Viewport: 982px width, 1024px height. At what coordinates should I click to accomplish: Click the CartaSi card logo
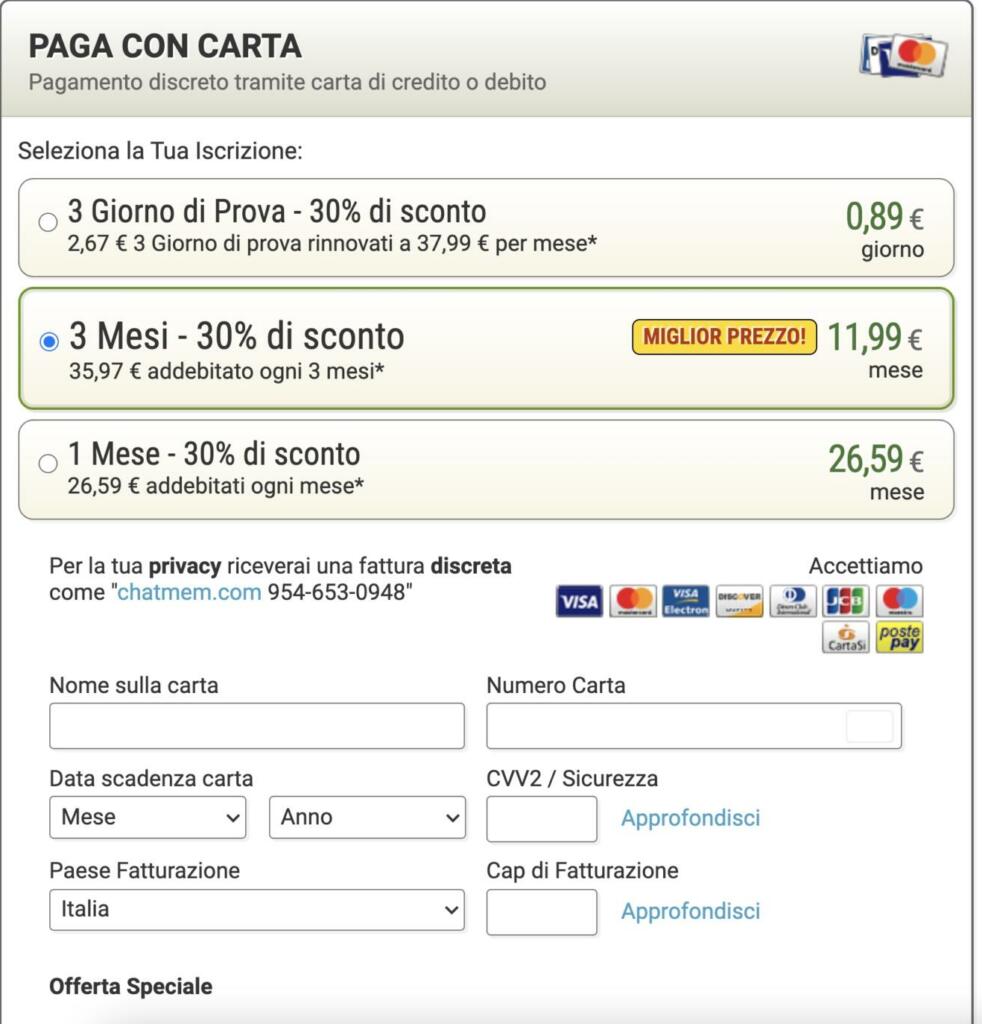[846, 637]
